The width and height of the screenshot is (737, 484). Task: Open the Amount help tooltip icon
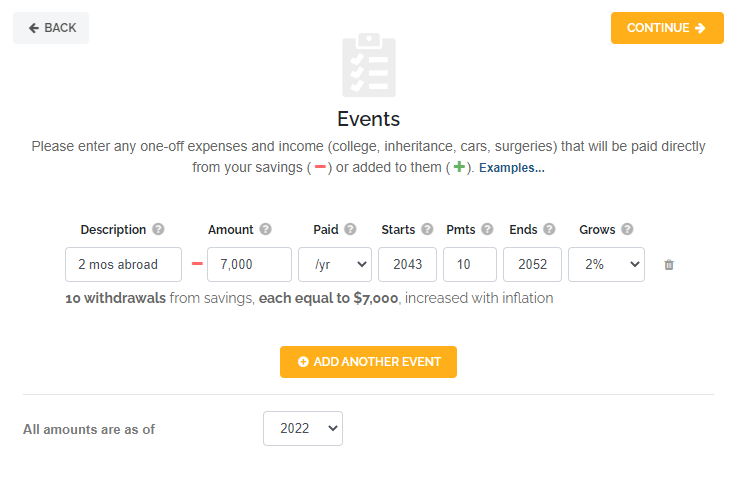pos(266,229)
